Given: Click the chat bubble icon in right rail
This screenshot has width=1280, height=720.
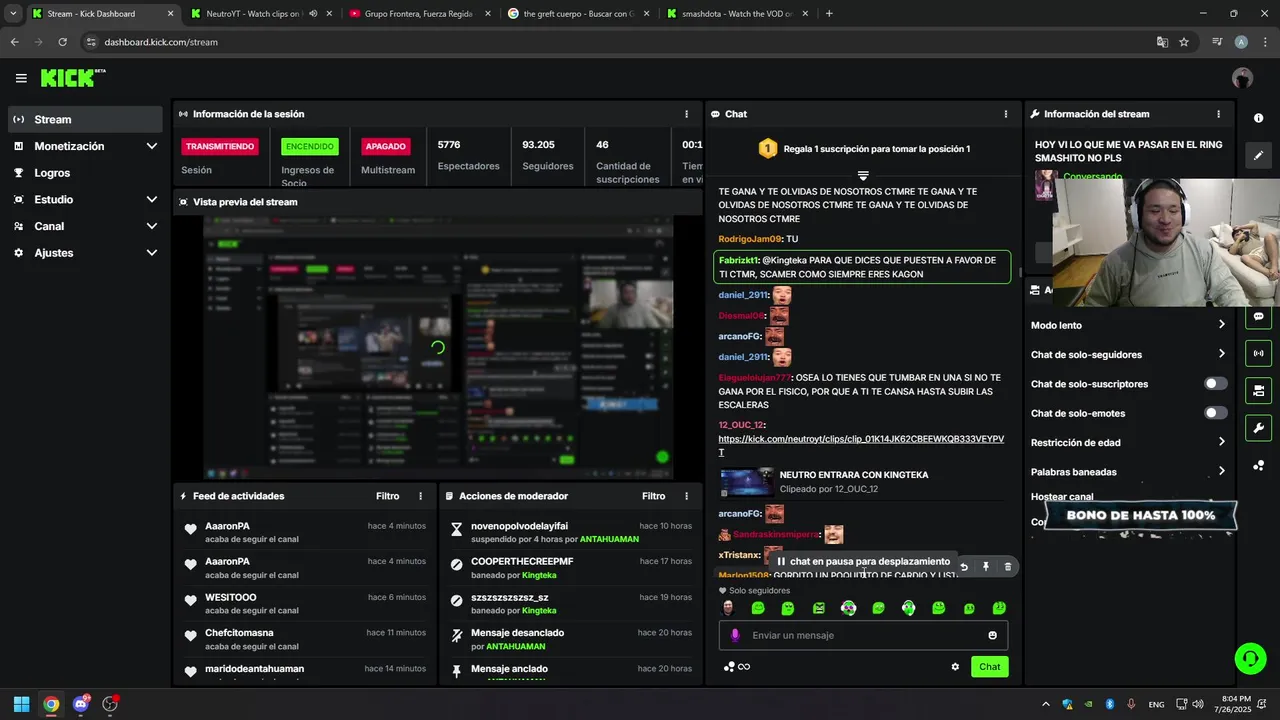Looking at the screenshot, I should (1258, 316).
